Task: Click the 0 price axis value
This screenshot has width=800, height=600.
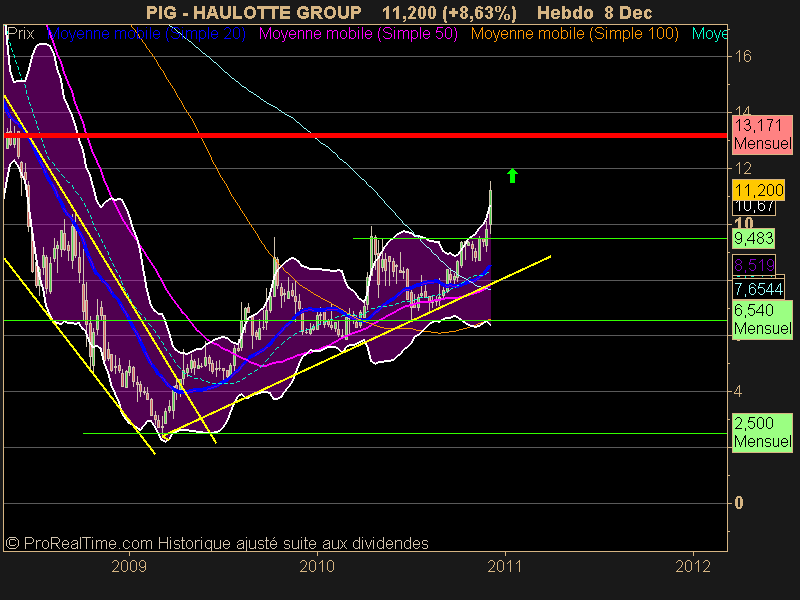Action: point(738,503)
